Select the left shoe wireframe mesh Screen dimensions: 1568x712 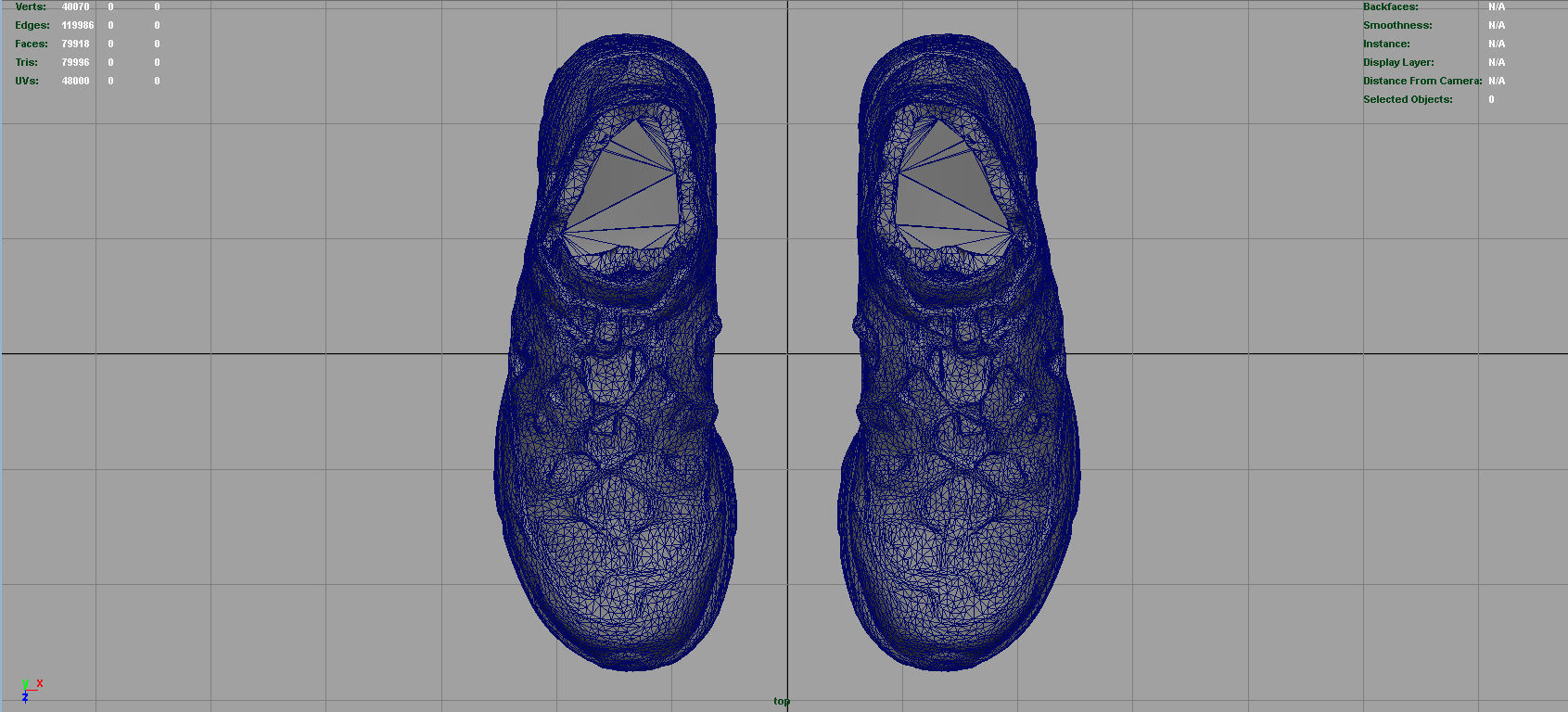(x=616, y=352)
